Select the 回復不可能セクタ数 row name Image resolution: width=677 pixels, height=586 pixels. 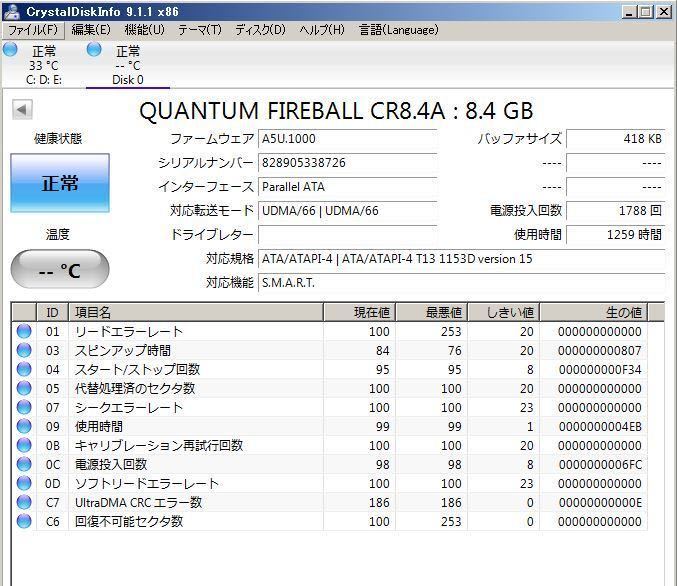129,522
